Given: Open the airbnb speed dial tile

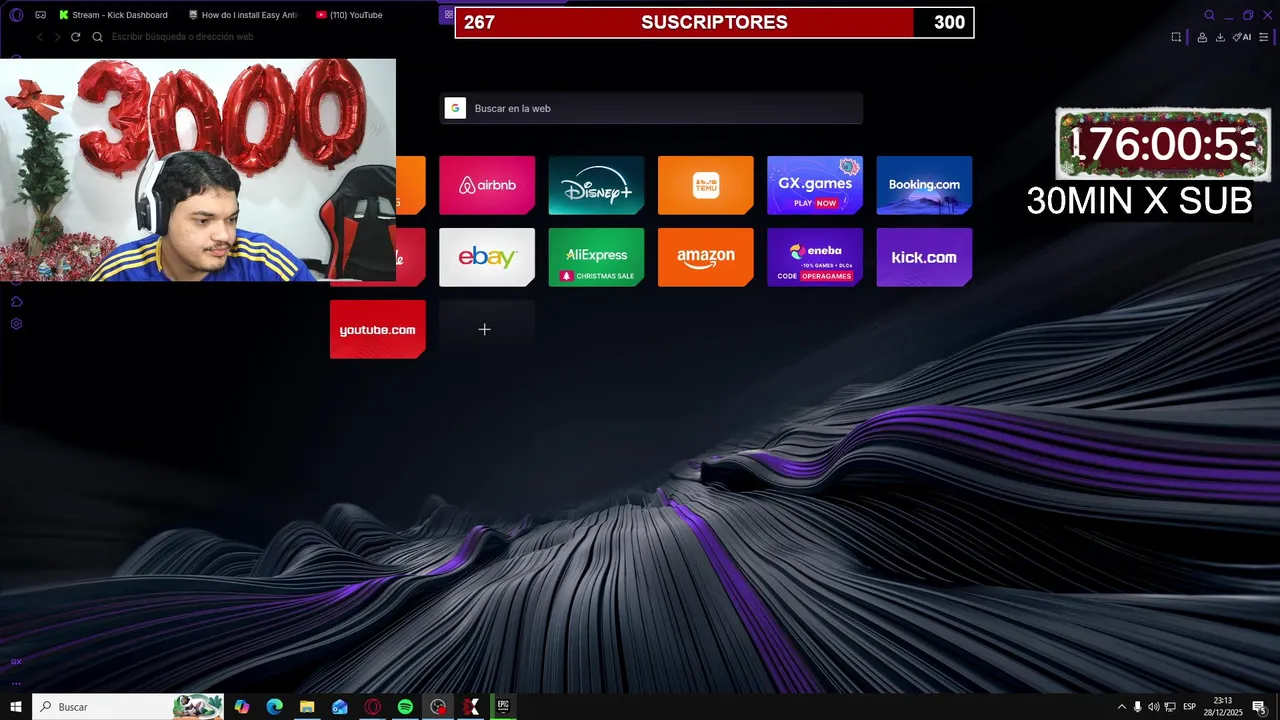Looking at the screenshot, I should [487, 185].
